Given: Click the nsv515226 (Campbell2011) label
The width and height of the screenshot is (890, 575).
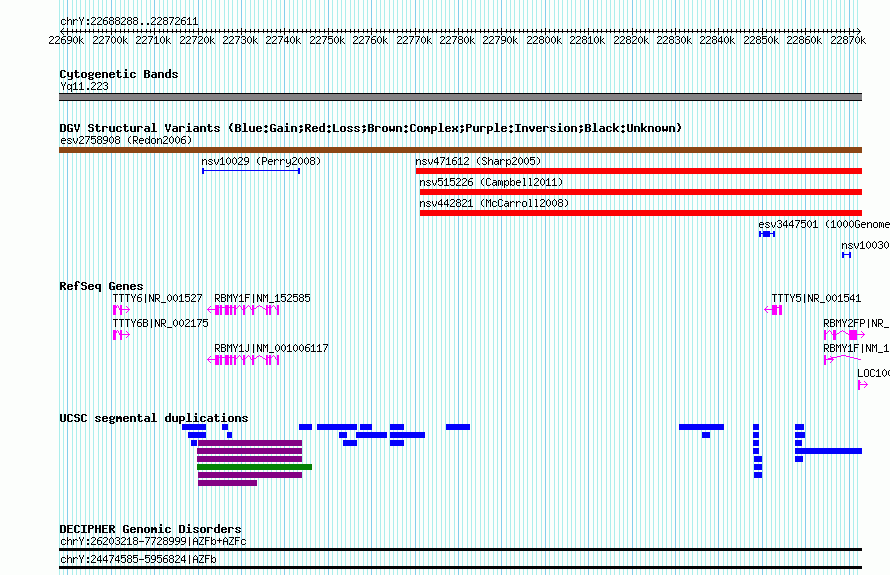Looking at the screenshot, I should tap(491, 182).
